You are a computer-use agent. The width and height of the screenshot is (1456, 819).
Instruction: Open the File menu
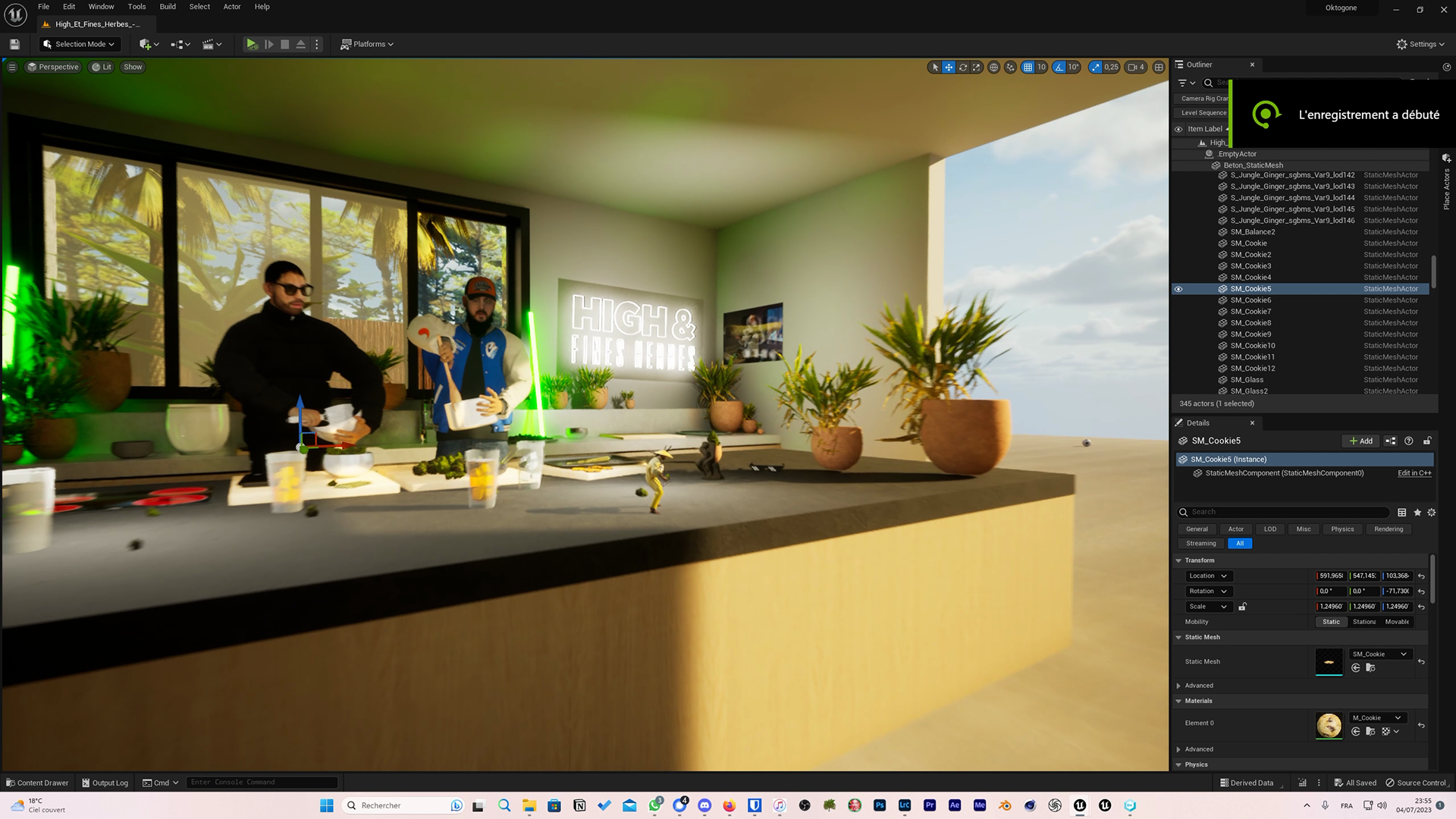point(44,7)
